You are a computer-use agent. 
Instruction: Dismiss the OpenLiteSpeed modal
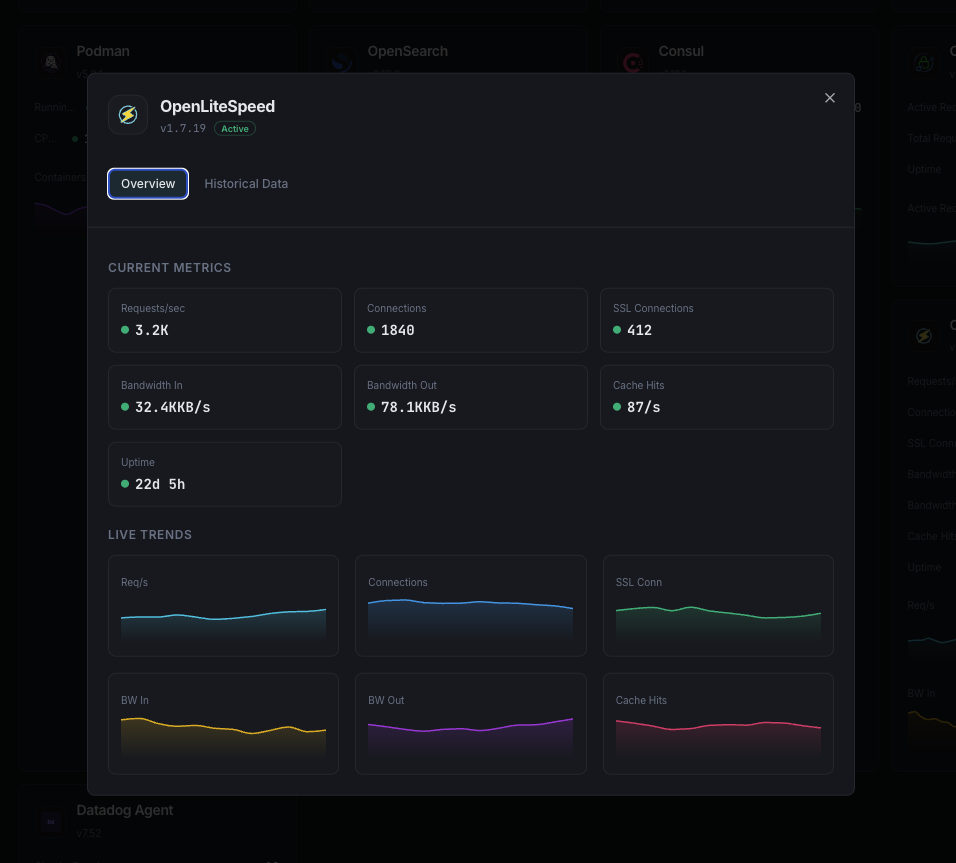[830, 98]
